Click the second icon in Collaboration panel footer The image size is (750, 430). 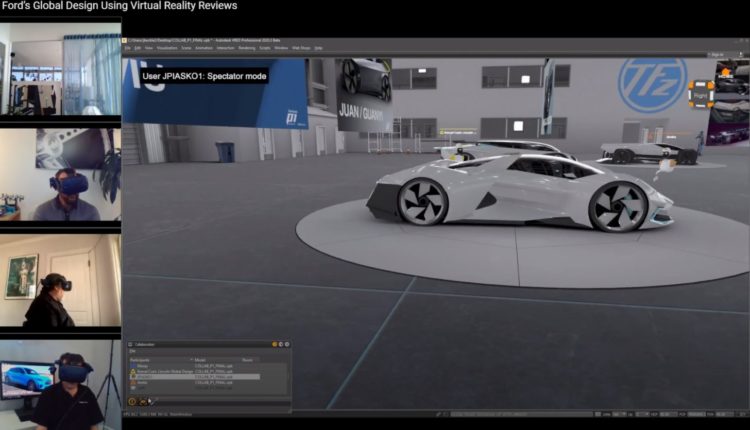(141, 401)
